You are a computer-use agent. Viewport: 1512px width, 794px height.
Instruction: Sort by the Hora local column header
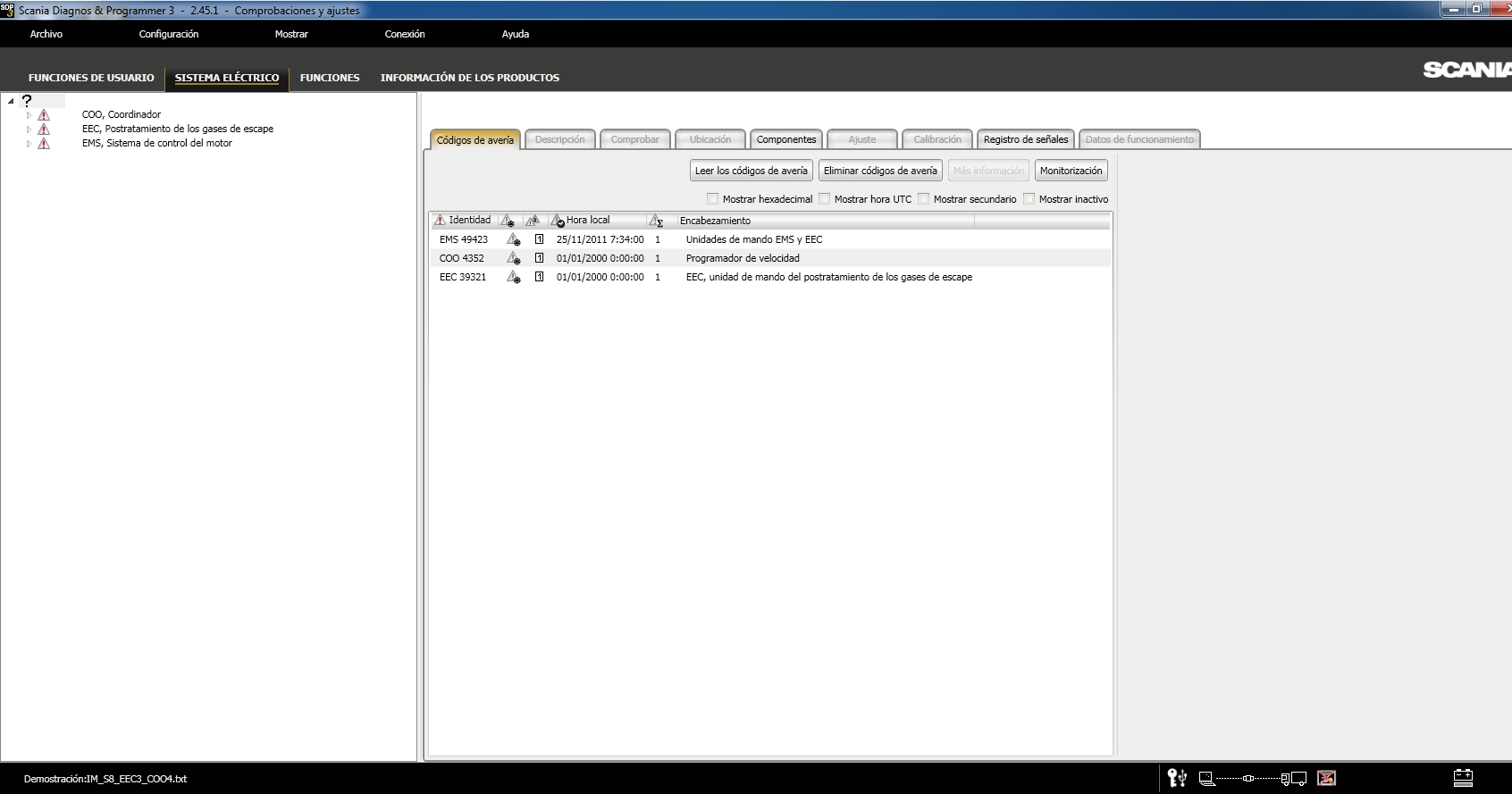coord(597,221)
